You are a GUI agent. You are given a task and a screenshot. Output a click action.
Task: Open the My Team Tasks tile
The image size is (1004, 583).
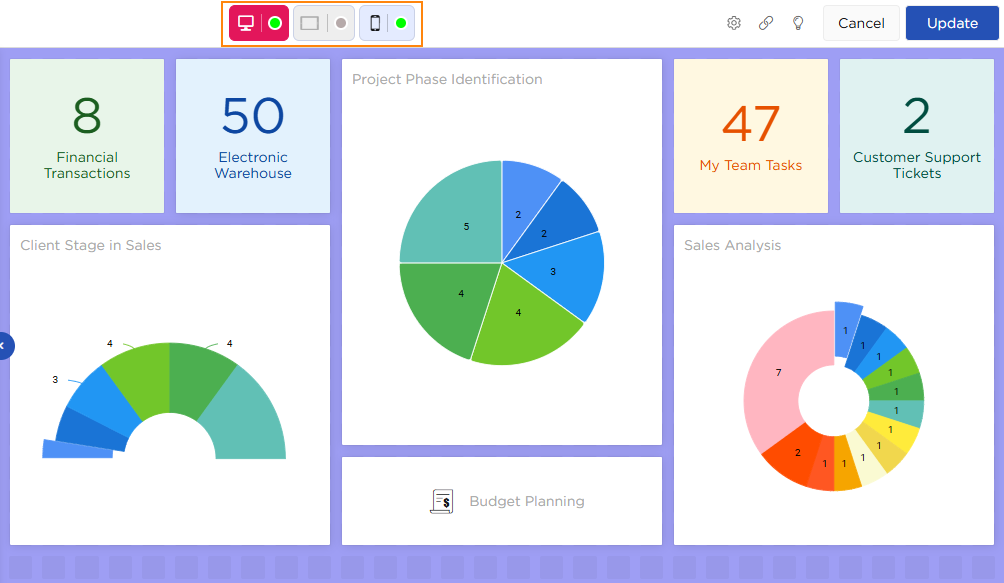[x=751, y=136]
